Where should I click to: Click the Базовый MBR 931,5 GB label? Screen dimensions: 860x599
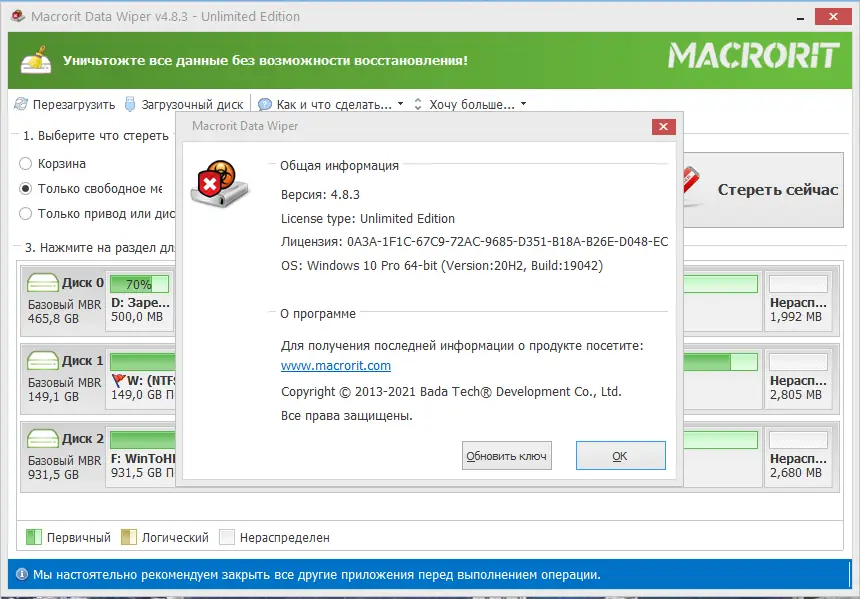[64, 467]
